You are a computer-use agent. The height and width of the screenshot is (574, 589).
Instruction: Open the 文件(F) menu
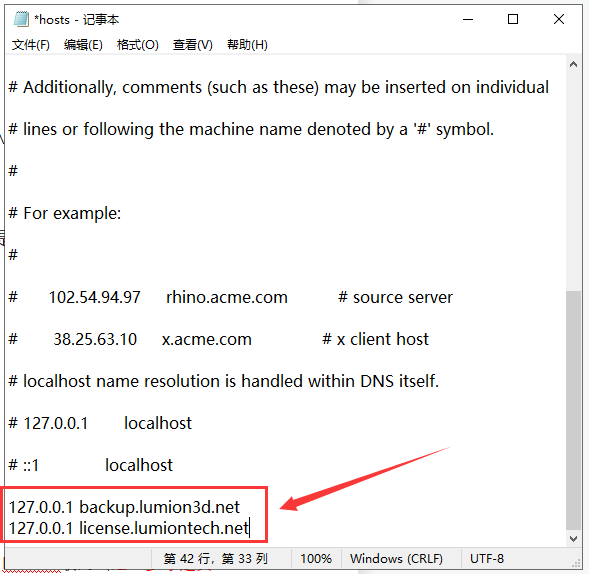[x=30, y=45]
